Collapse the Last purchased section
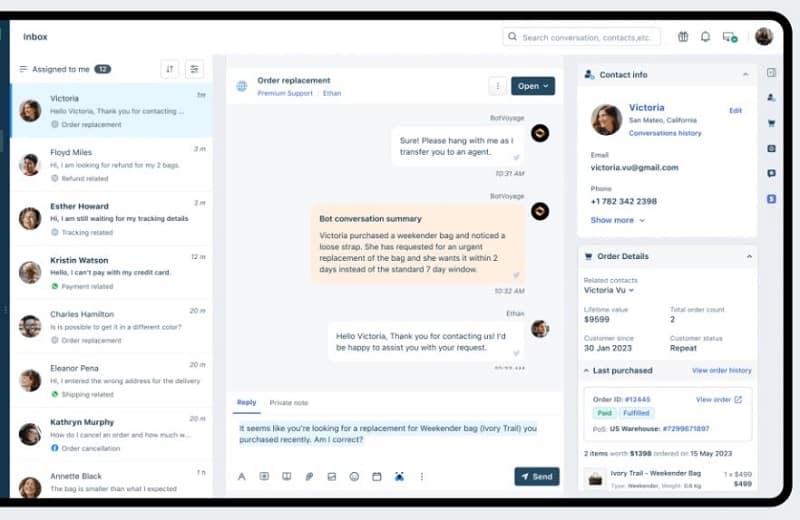This screenshot has height=520, width=800. 587,370
